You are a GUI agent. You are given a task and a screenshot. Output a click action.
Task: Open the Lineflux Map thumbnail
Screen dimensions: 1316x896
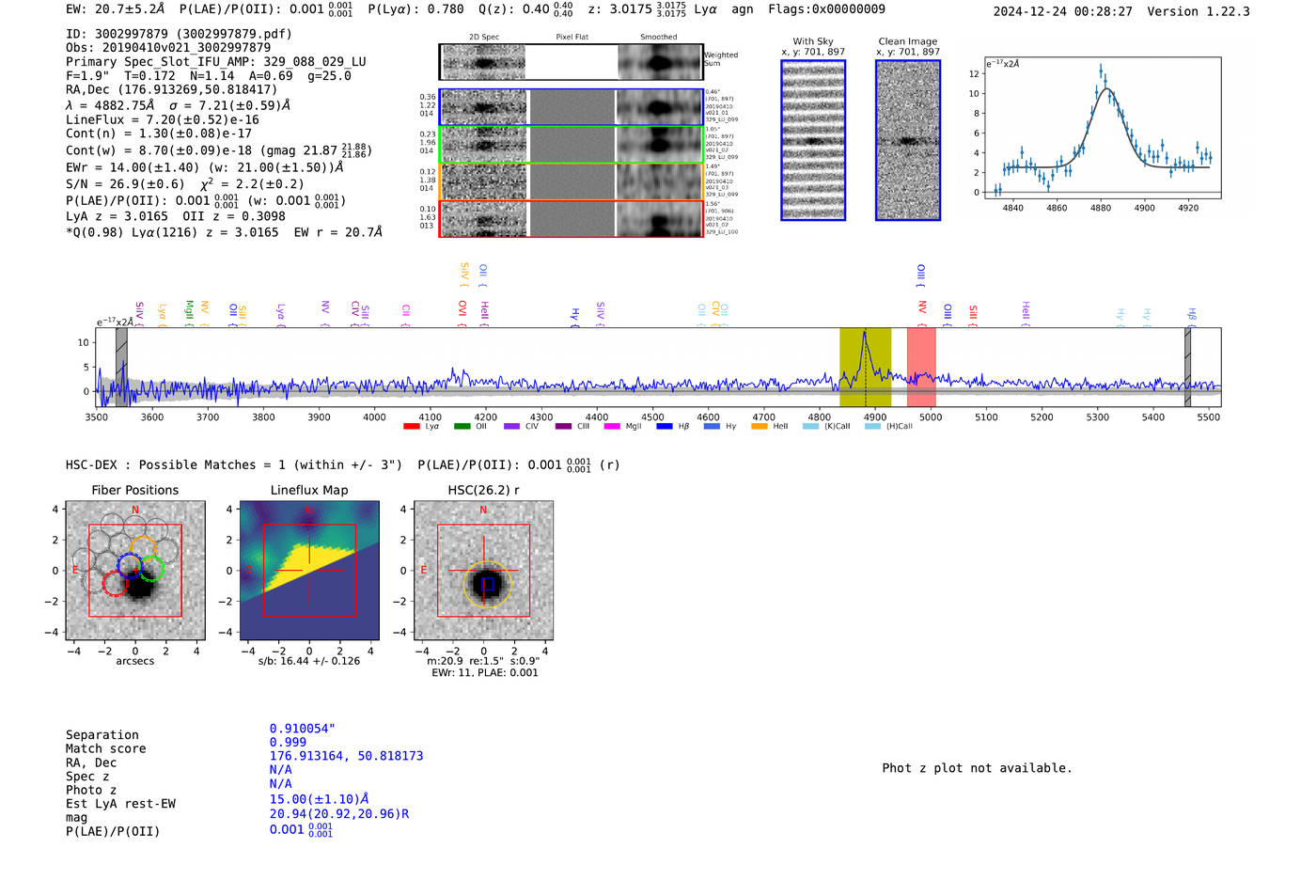tap(309, 571)
